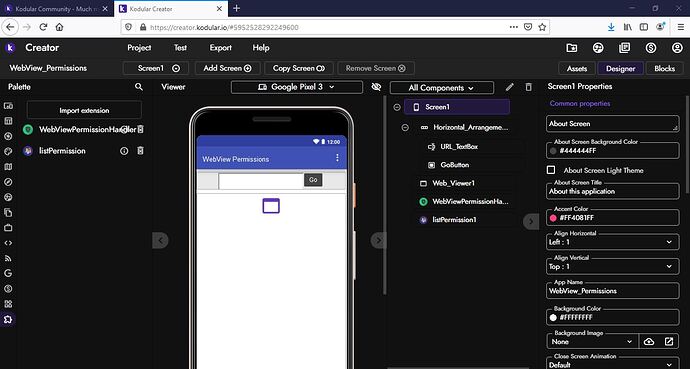This screenshot has width=690, height=369.
Task: Click the Import extension button
Action: coord(84,110)
